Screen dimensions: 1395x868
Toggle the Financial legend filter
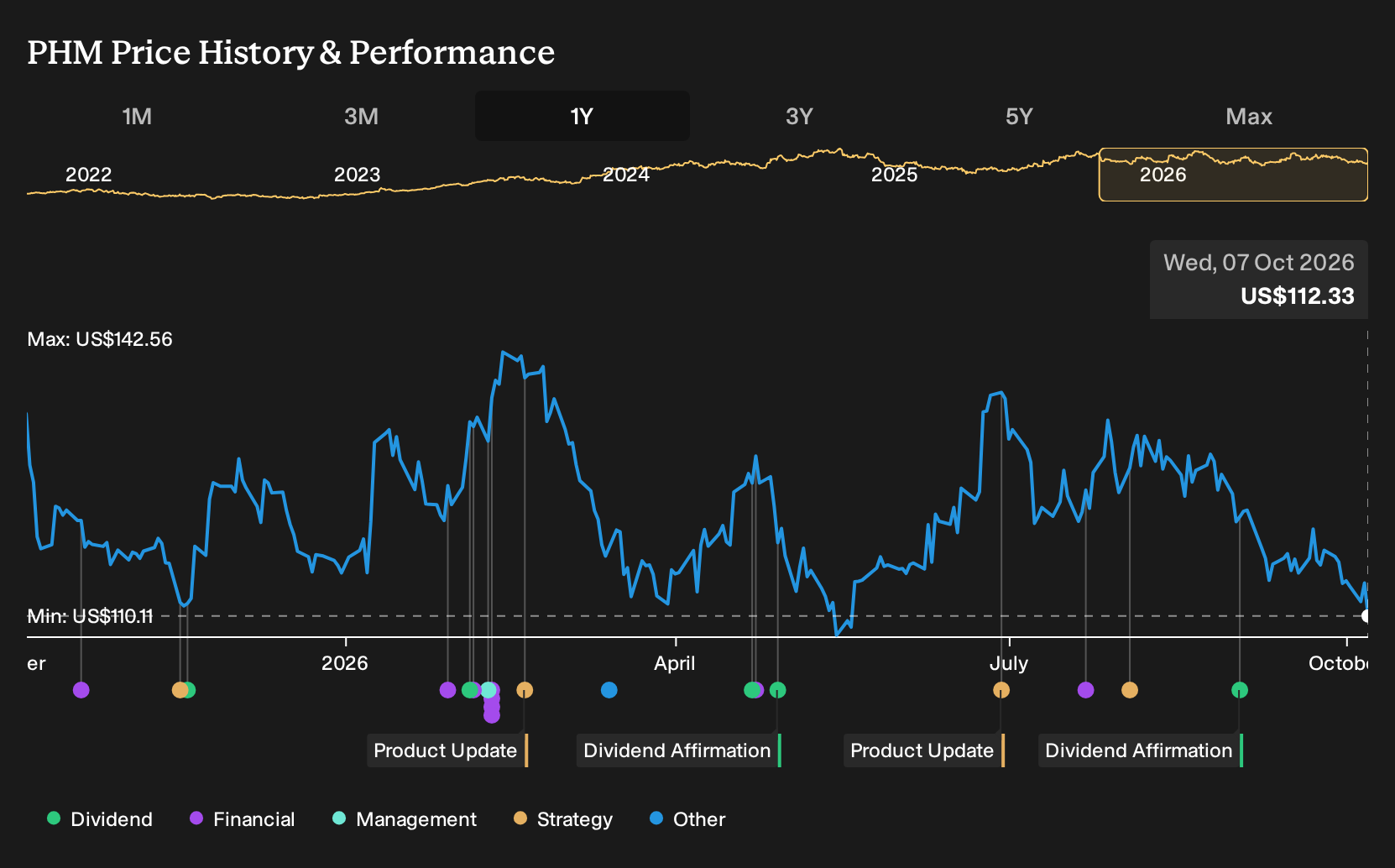[x=243, y=819]
